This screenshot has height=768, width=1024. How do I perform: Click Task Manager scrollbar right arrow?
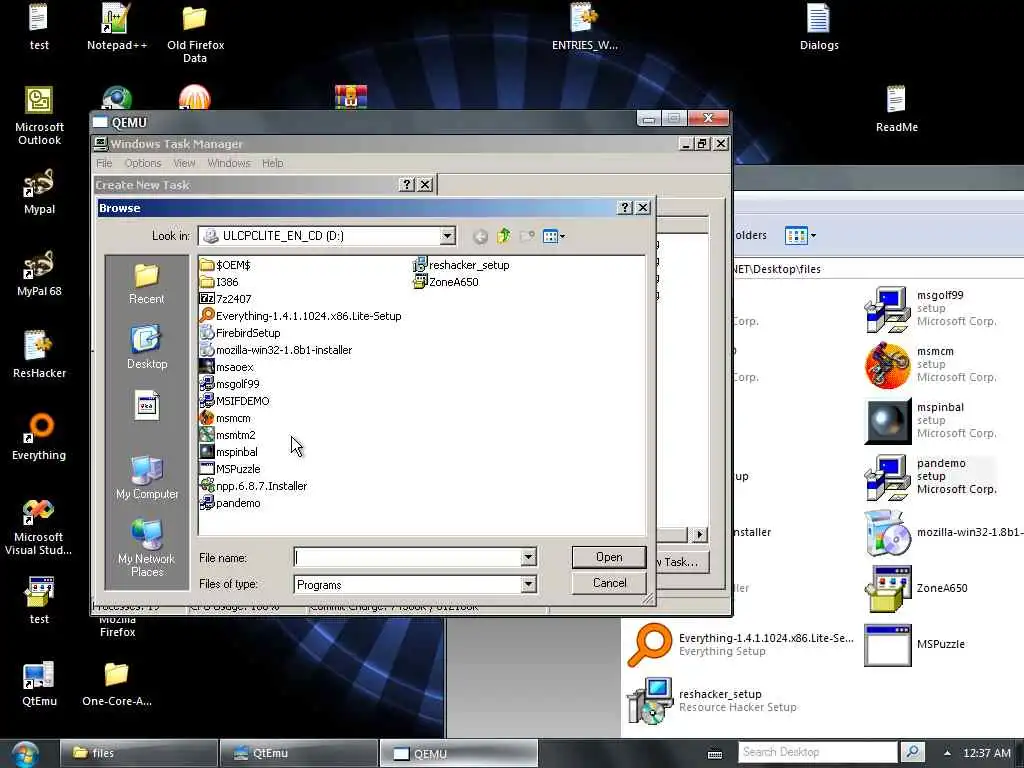click(x=699, y=534)
